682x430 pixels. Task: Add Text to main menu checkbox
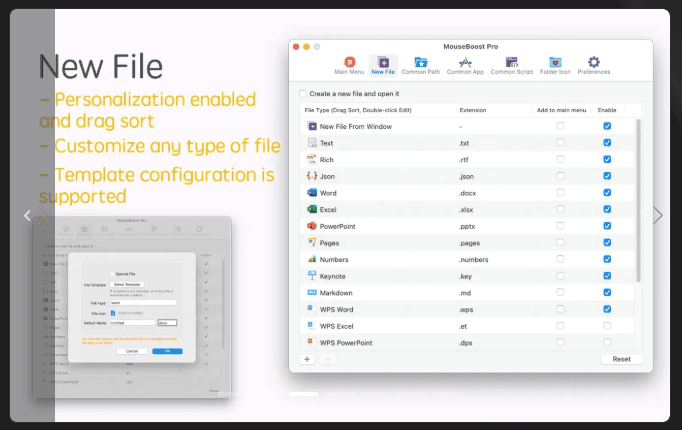pos(560,143)
